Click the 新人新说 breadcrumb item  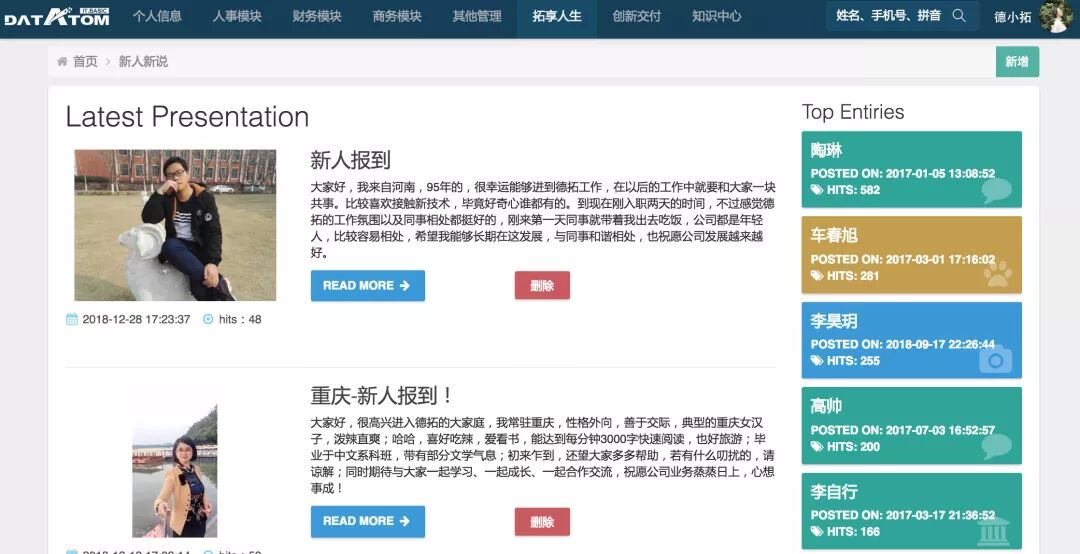(143, 61)
